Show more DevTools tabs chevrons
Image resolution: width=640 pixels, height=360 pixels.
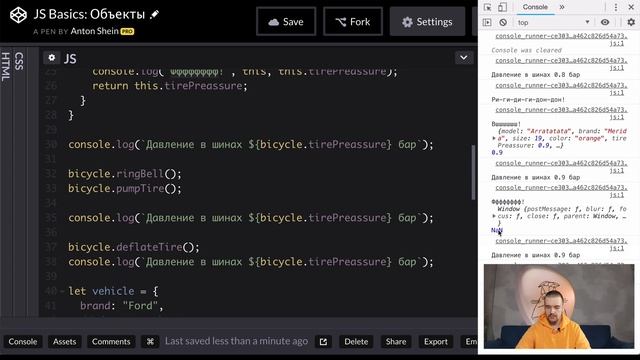pyautogui.click(x=562, y=7)
